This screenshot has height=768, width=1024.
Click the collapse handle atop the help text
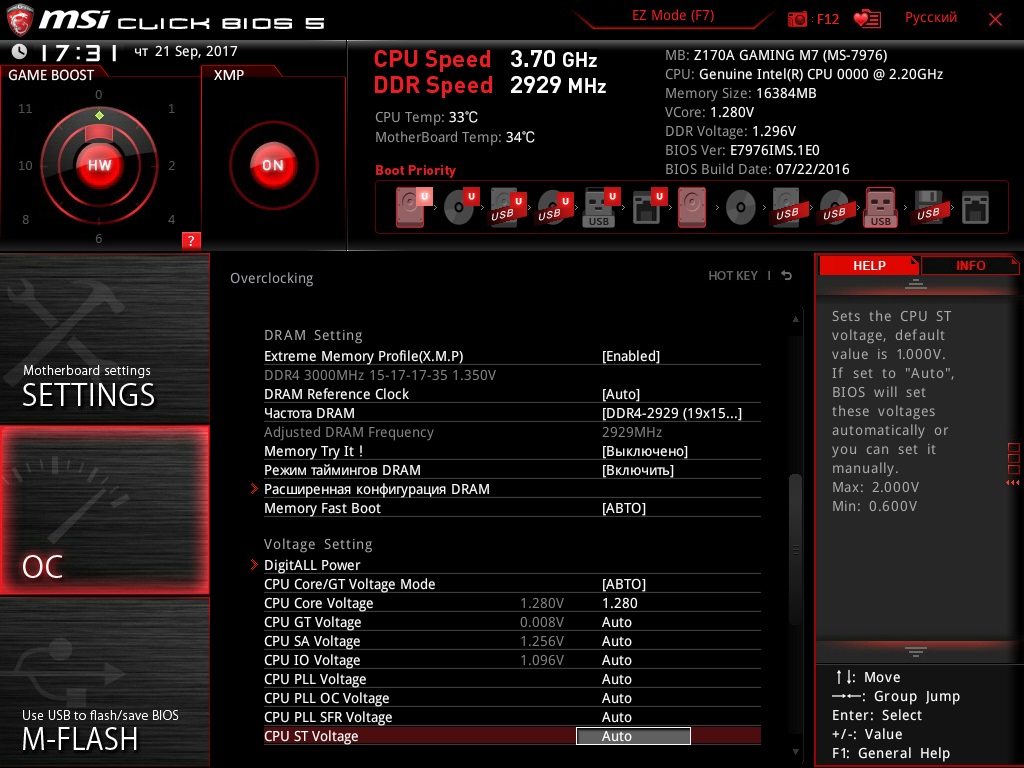916,283
